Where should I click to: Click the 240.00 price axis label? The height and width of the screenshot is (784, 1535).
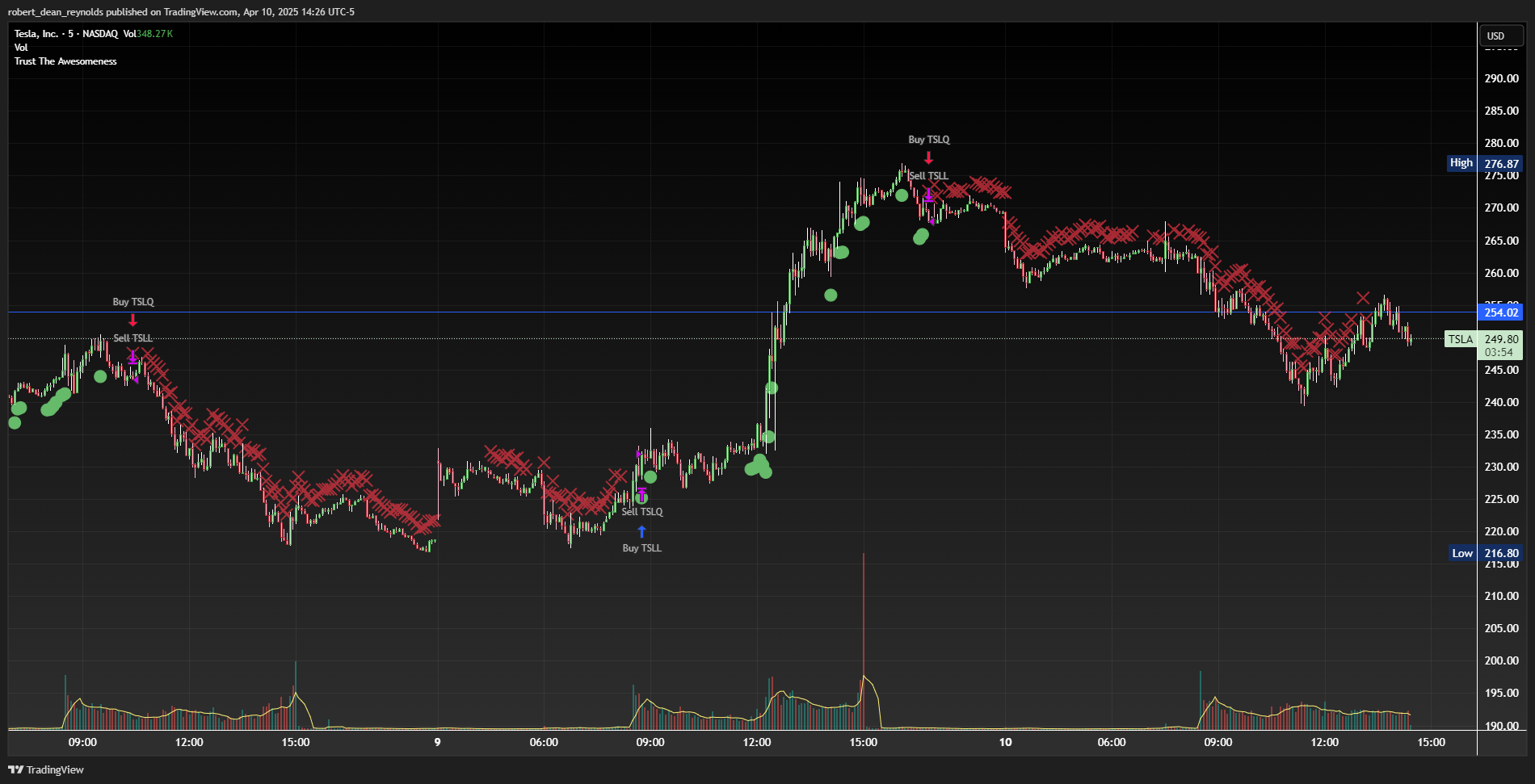(x=1502, y=402)
